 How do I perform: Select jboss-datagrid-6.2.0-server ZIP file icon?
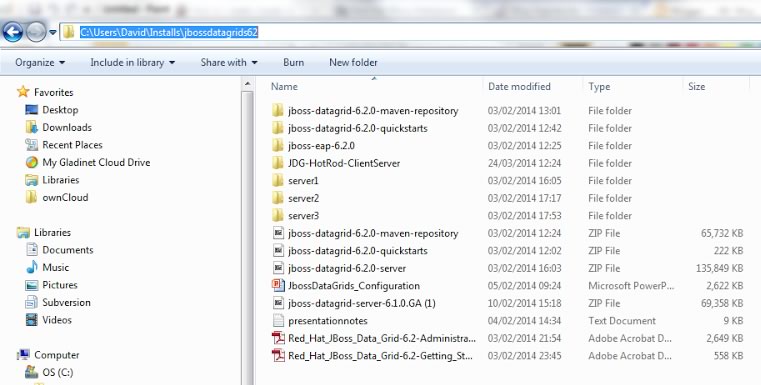pos(278,268)
